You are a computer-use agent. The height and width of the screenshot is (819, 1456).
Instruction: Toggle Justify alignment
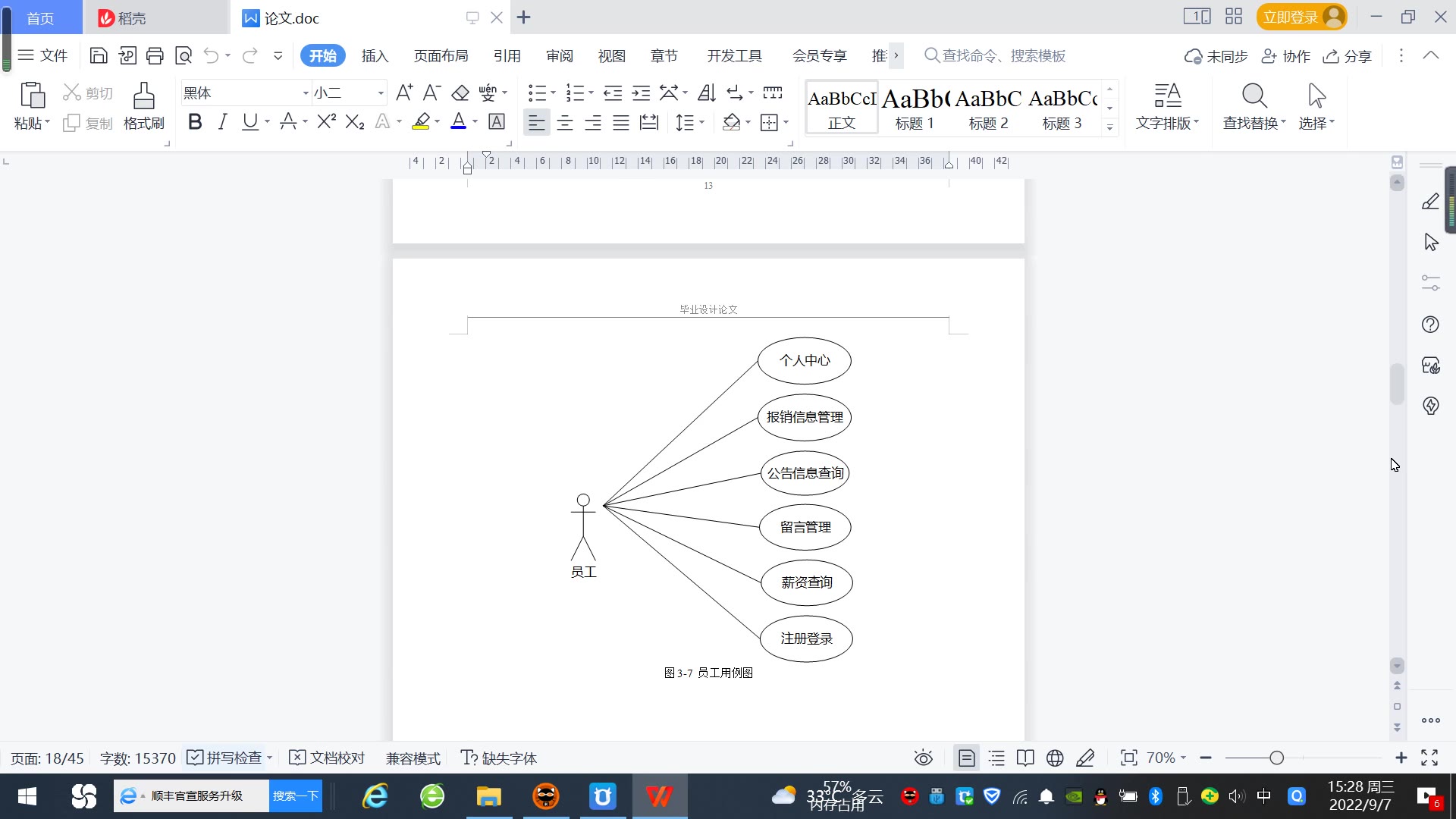(x=621, y=122)
